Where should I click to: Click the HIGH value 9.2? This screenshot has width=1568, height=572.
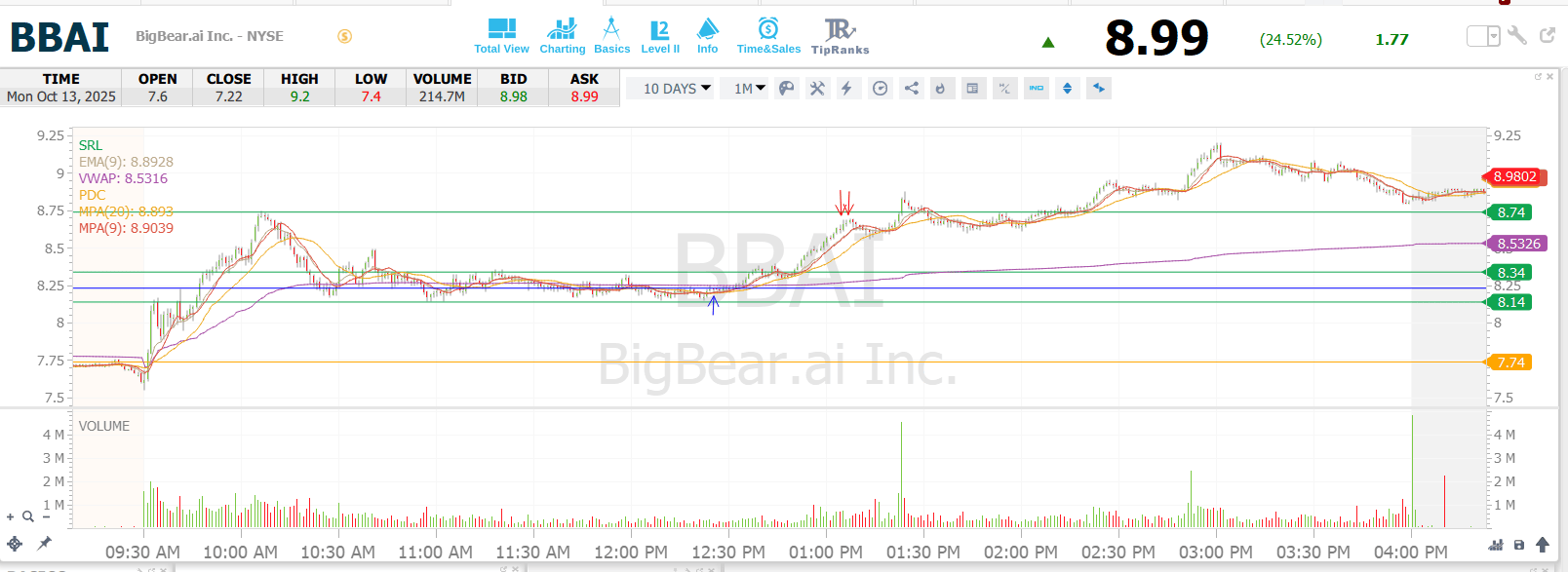299,96
